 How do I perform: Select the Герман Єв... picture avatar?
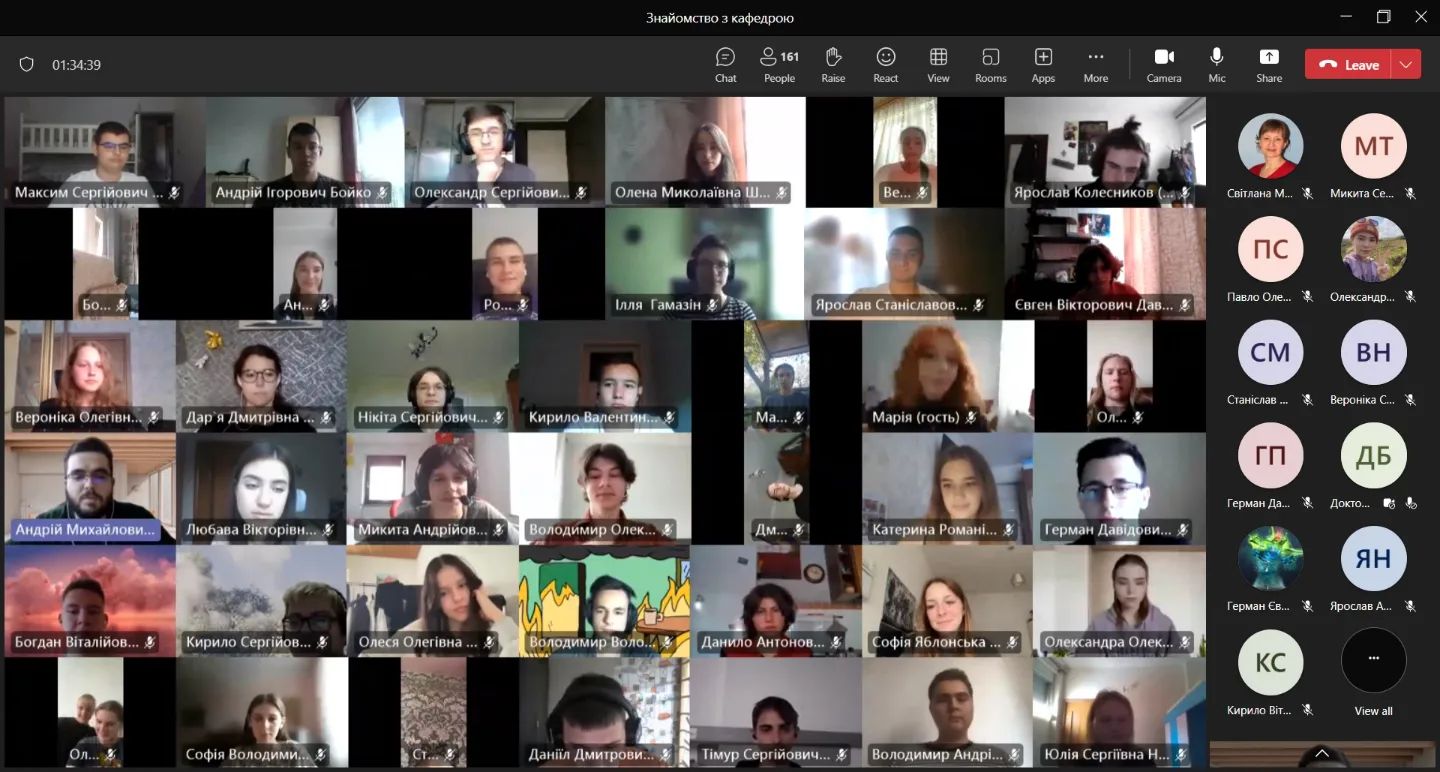[x=1271, y=558]
